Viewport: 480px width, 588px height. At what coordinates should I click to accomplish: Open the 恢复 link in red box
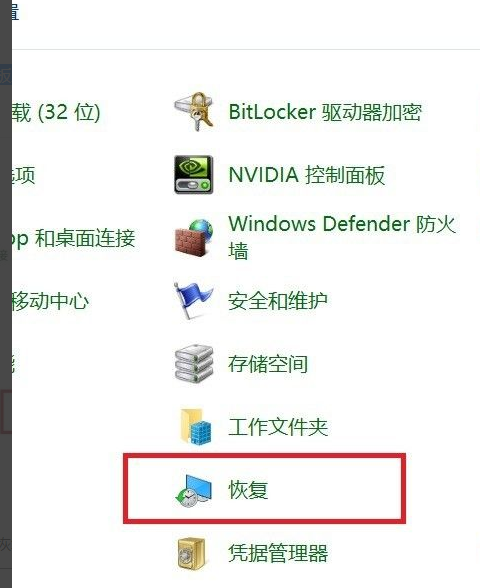pos(248,490)
